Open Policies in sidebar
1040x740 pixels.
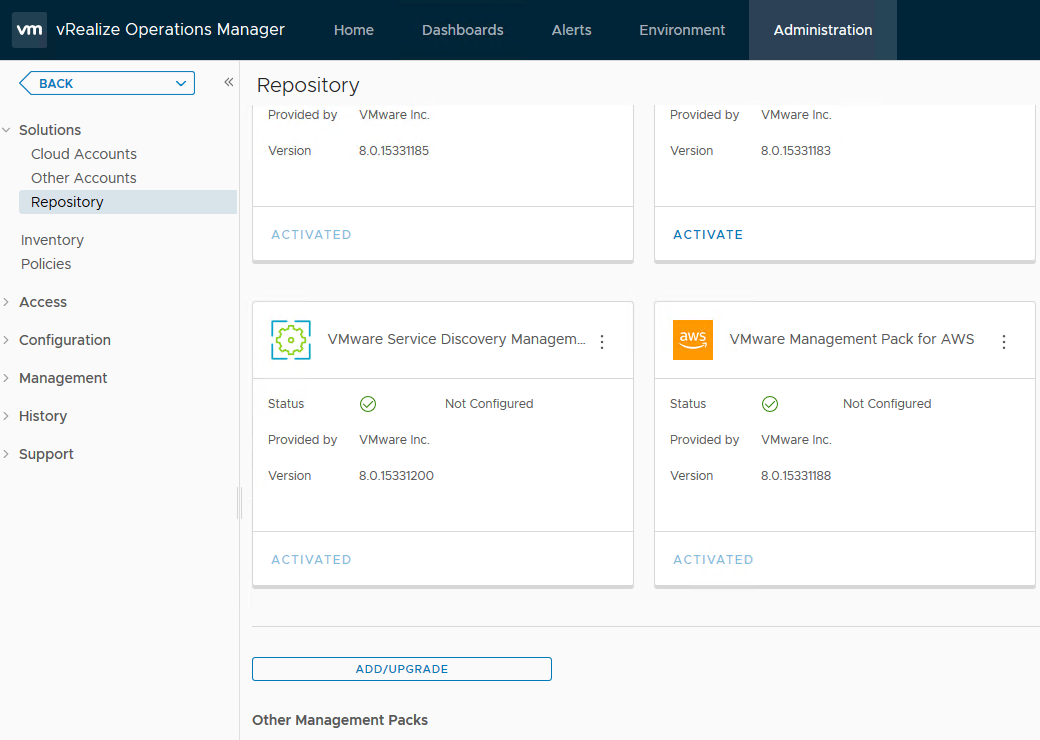(x=46, y=264)
